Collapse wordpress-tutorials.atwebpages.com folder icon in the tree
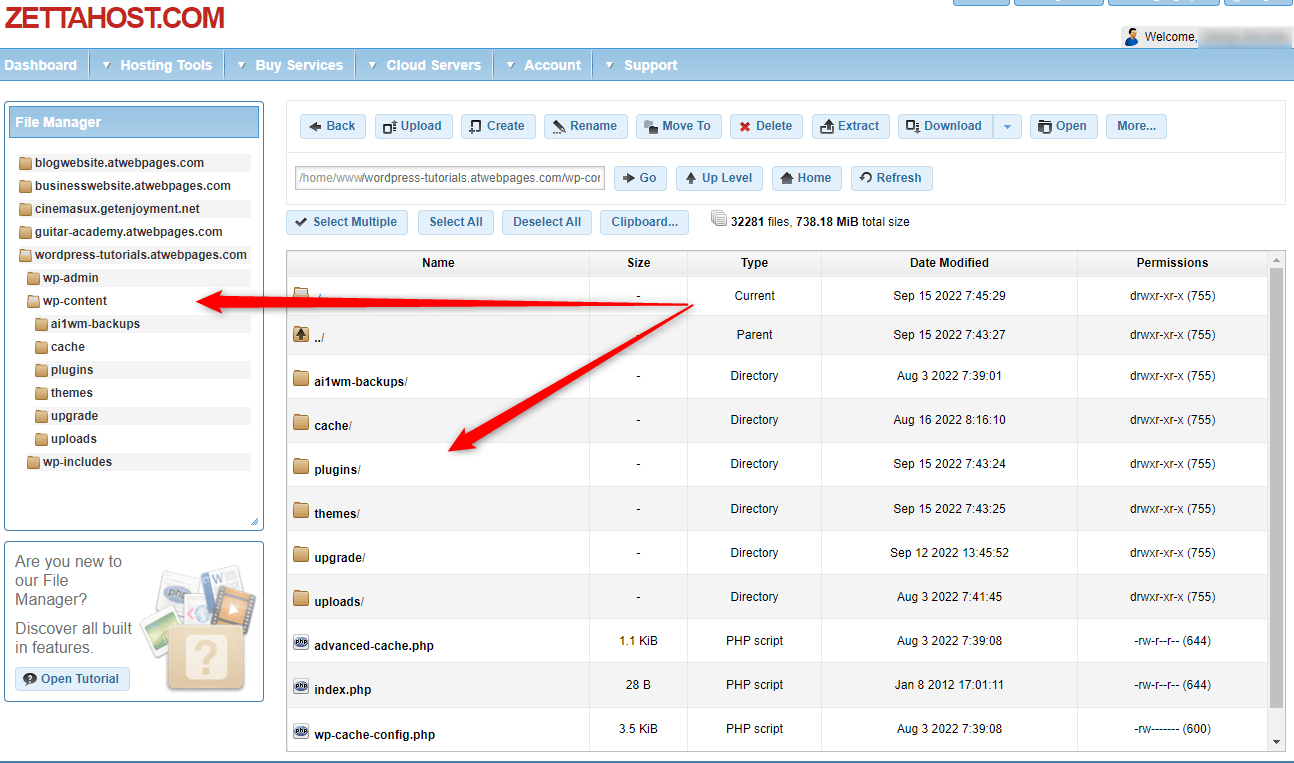The image size is (1294, 763). click(26, 255)
